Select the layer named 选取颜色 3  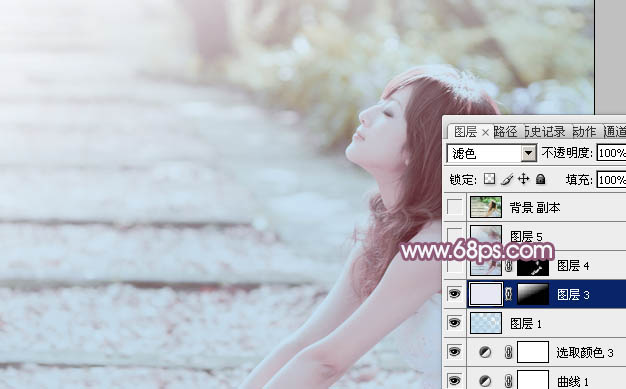point(585,353)
